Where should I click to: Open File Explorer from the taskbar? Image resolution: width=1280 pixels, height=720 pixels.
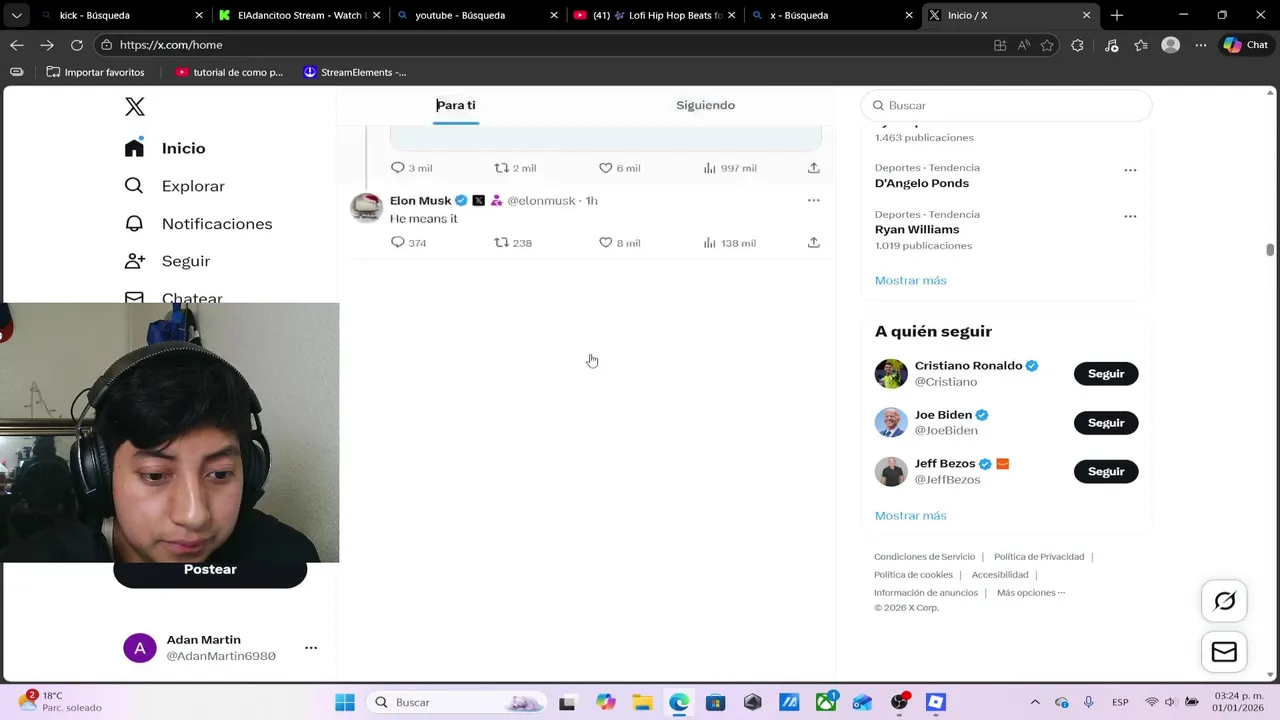[642, 702]
